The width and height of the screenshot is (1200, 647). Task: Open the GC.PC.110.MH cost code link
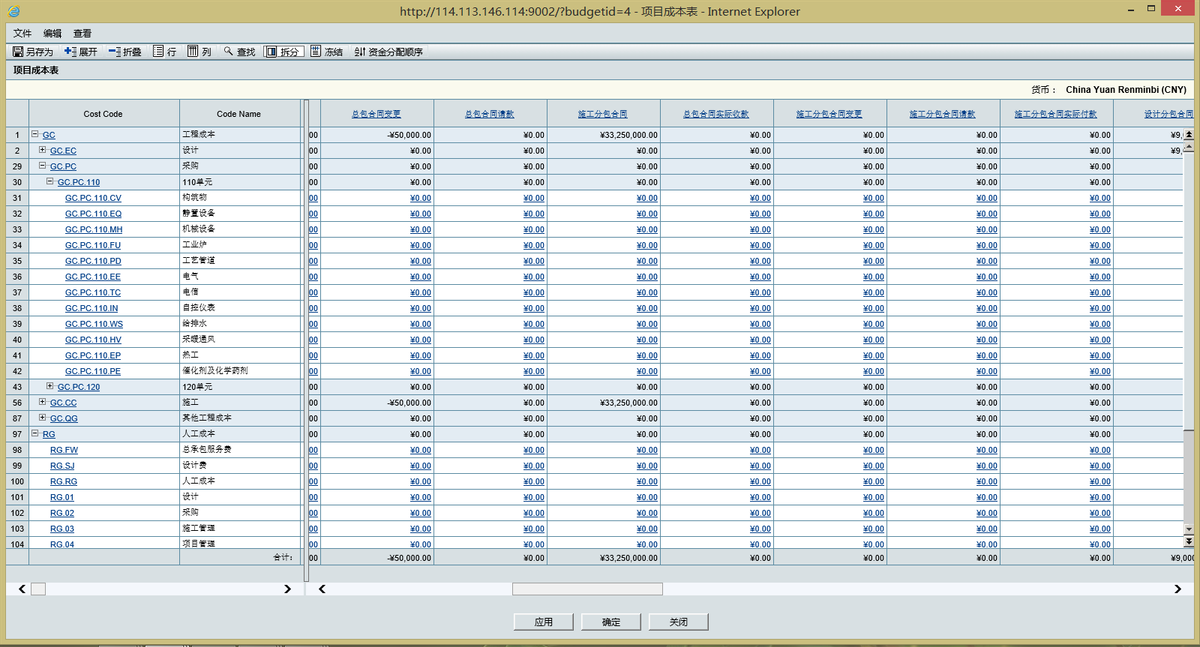[x=93, y=229]
